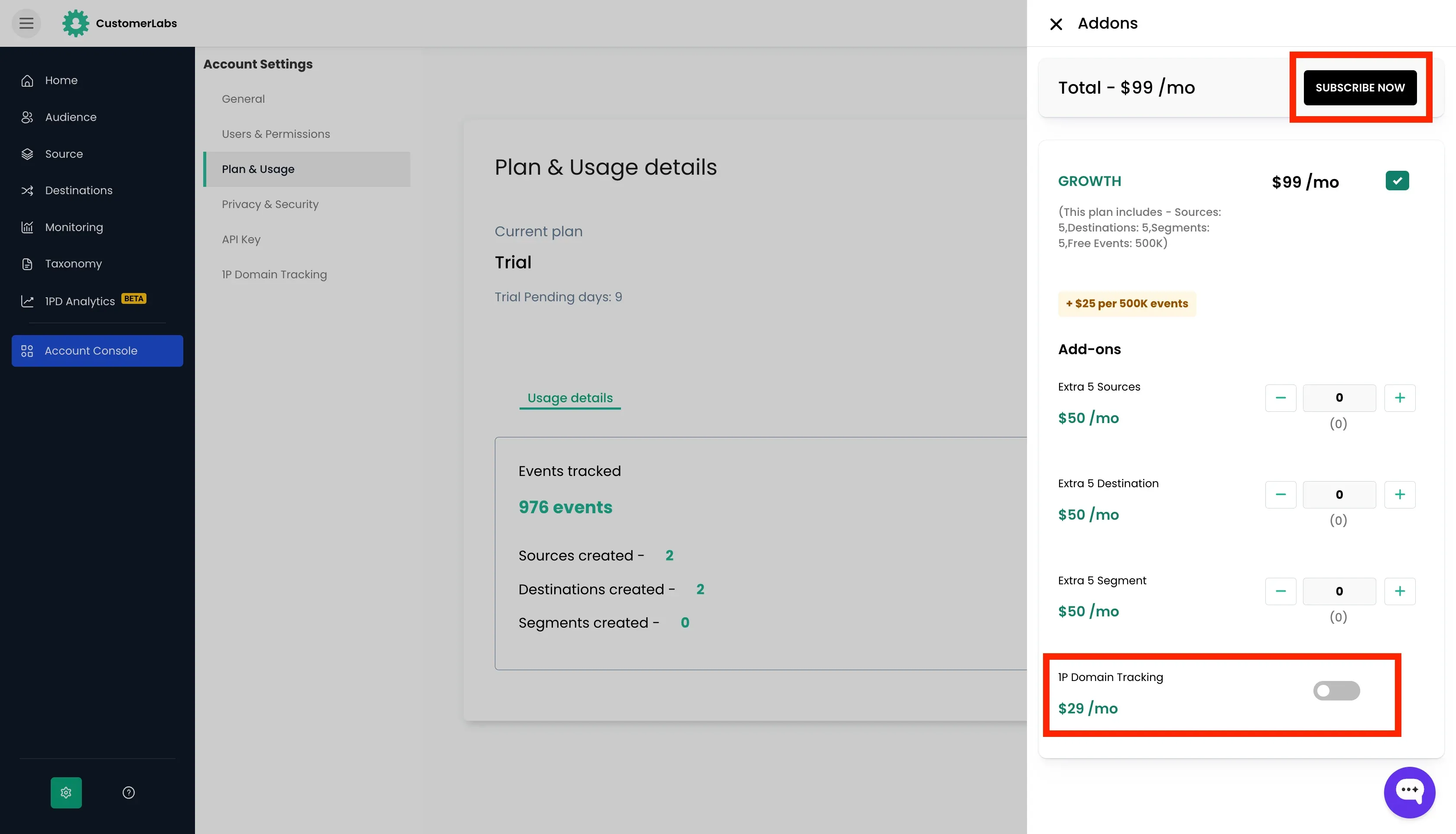
Task: Decrease Extra 5 Sources quantity
Action: tap(1281, 398)
